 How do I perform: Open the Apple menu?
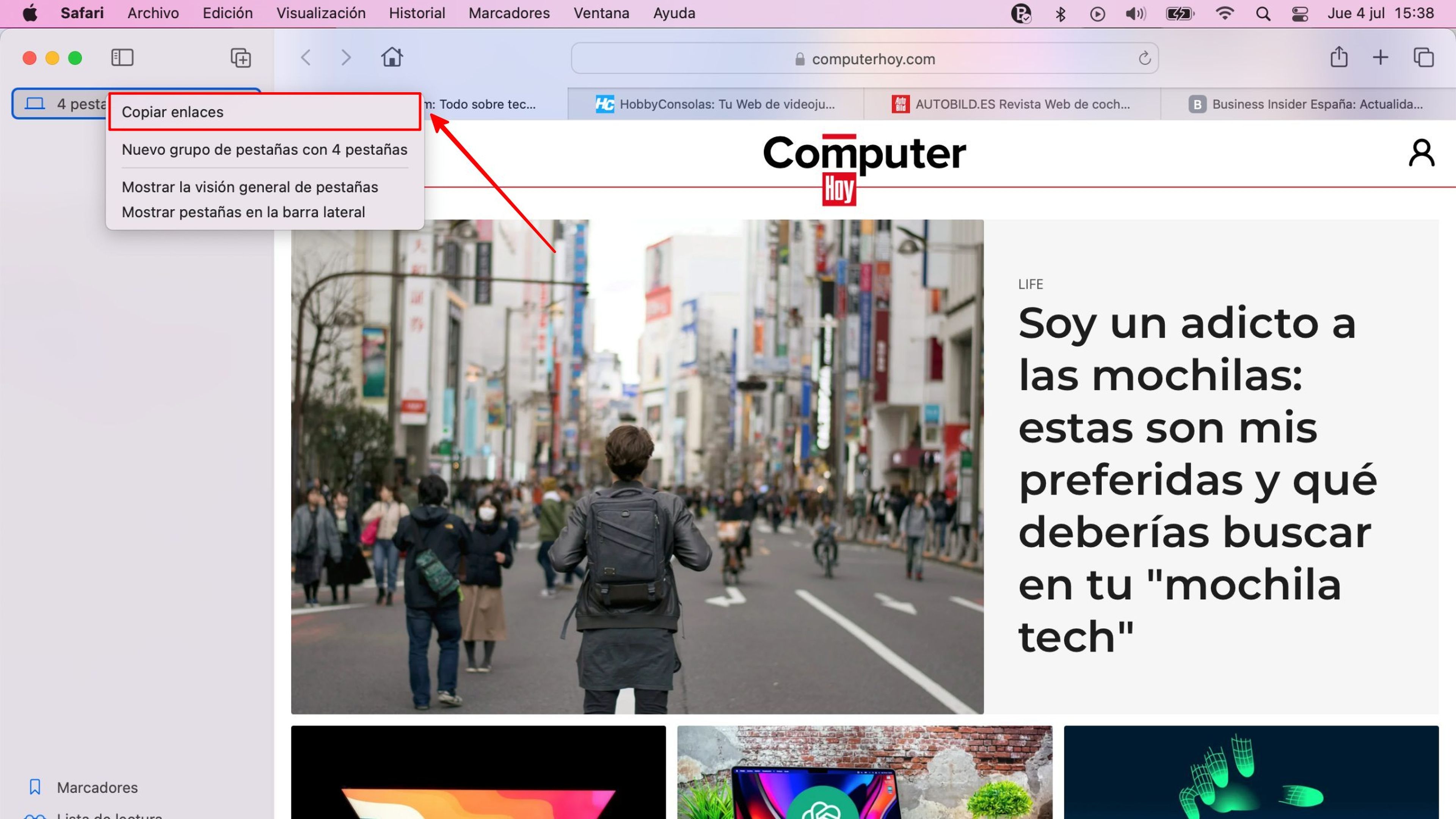(x=30, y=13)
